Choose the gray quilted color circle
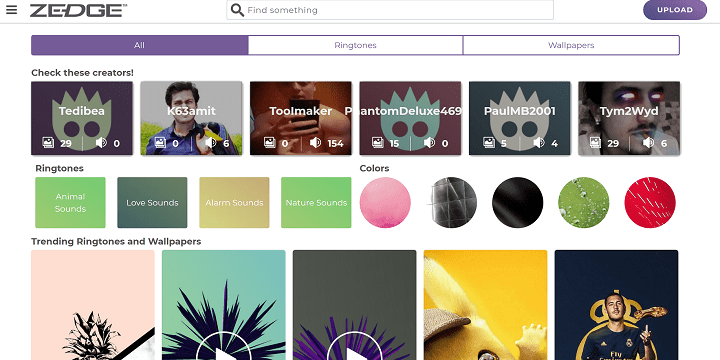 point(452,202)
